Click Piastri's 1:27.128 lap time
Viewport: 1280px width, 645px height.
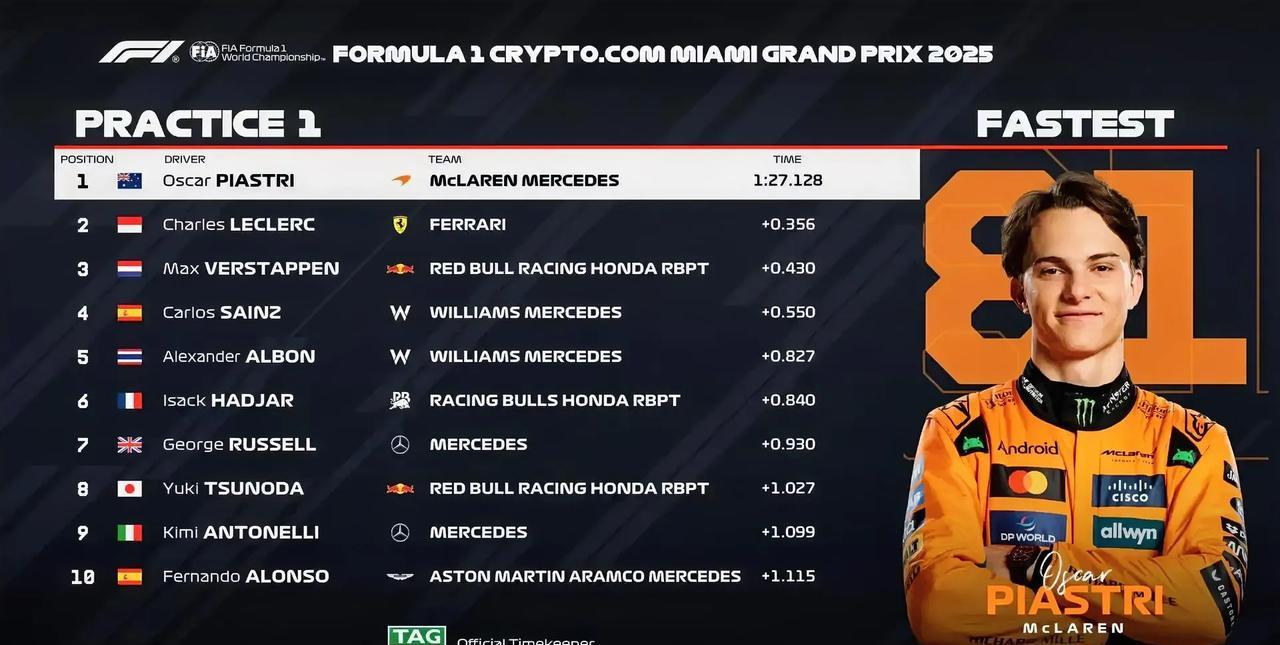click(788, 181)
